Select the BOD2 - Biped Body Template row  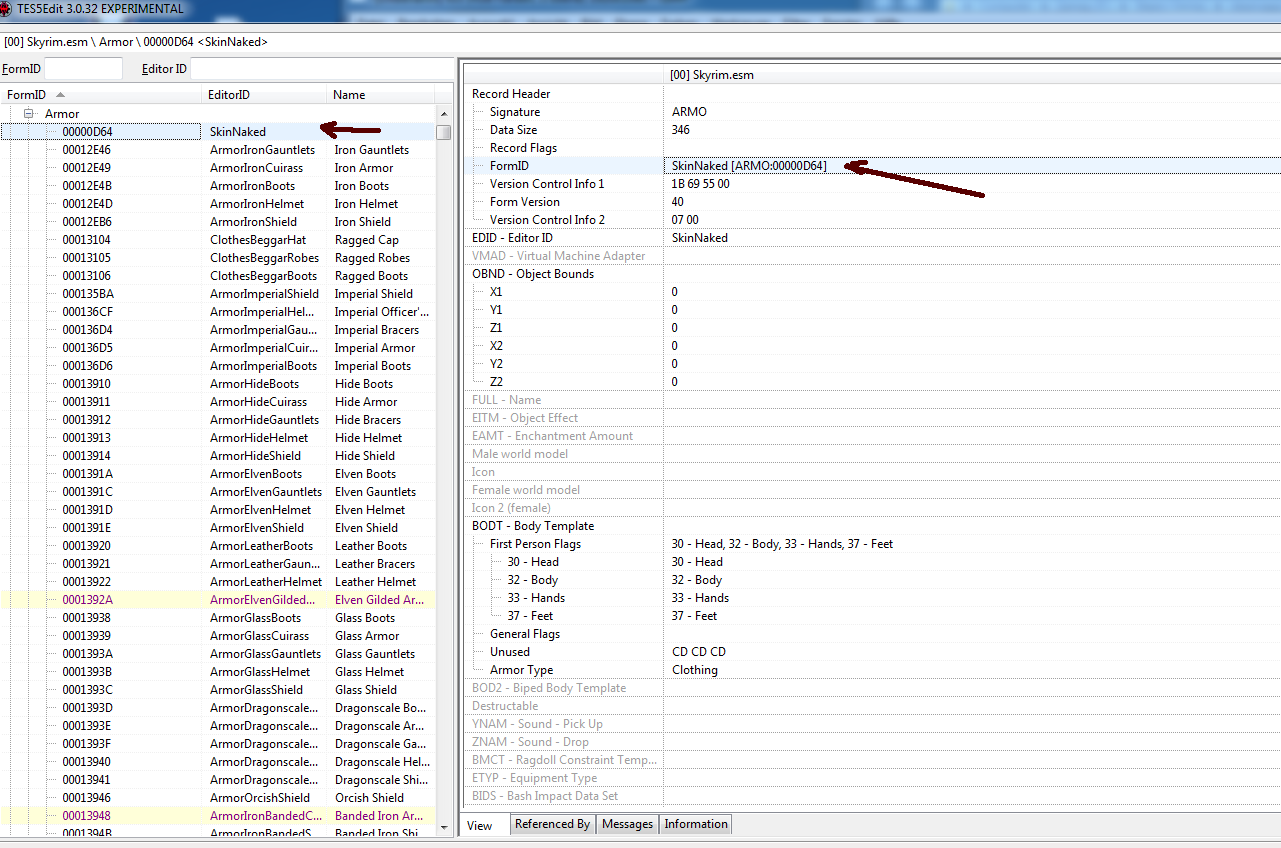(x=872, y=688)
